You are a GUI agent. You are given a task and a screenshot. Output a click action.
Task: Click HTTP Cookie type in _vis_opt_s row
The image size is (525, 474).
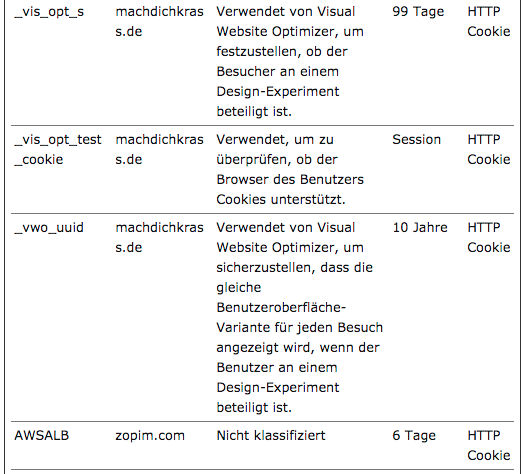coord(489,21)
